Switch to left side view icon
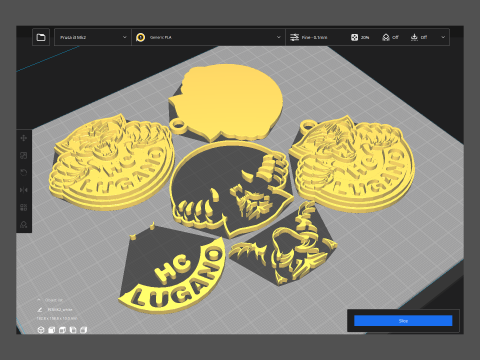This screenshot has height=360, width=480. tap(73, 330)
